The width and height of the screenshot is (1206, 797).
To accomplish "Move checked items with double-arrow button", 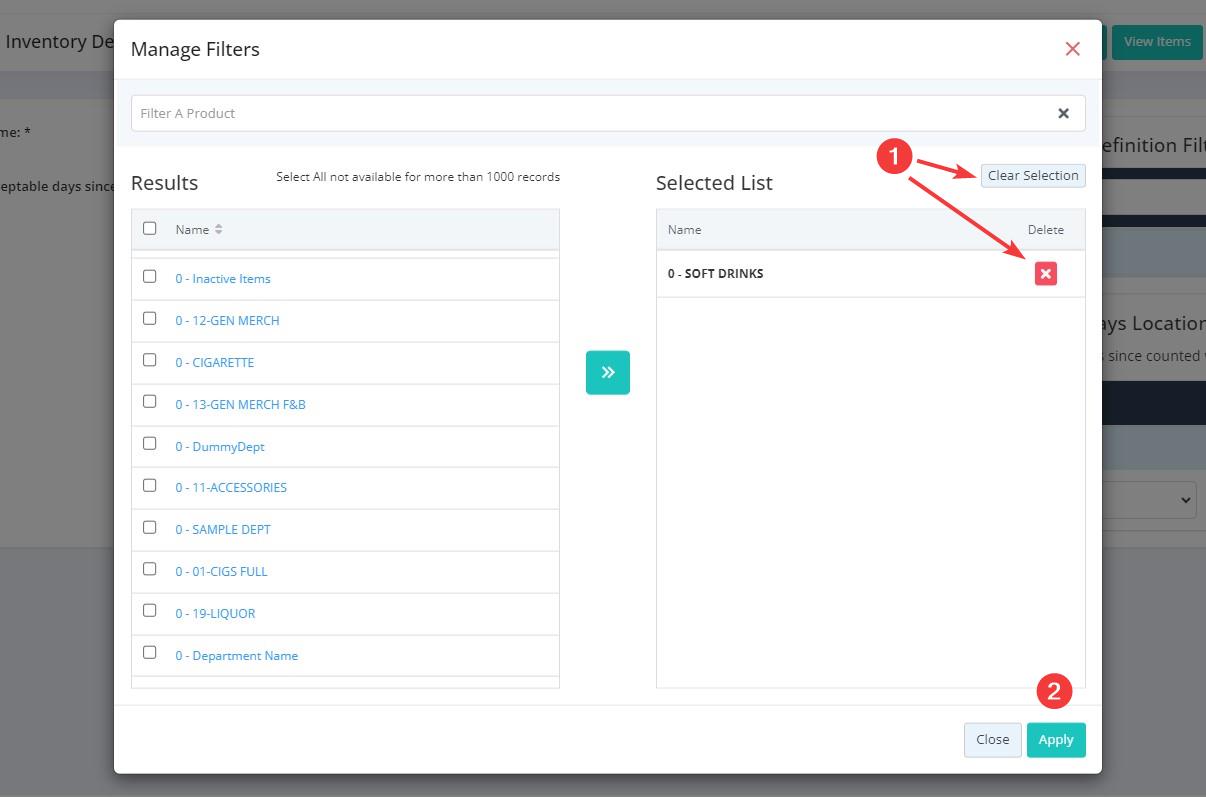I will (608, 372).
